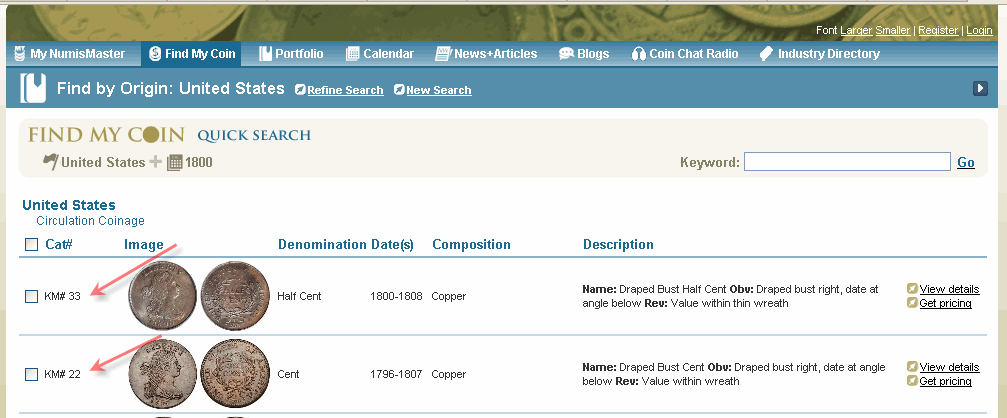Check the KM# 33 checkbox
This screenshot has width=1007, height=418.
tap(31, 297)
